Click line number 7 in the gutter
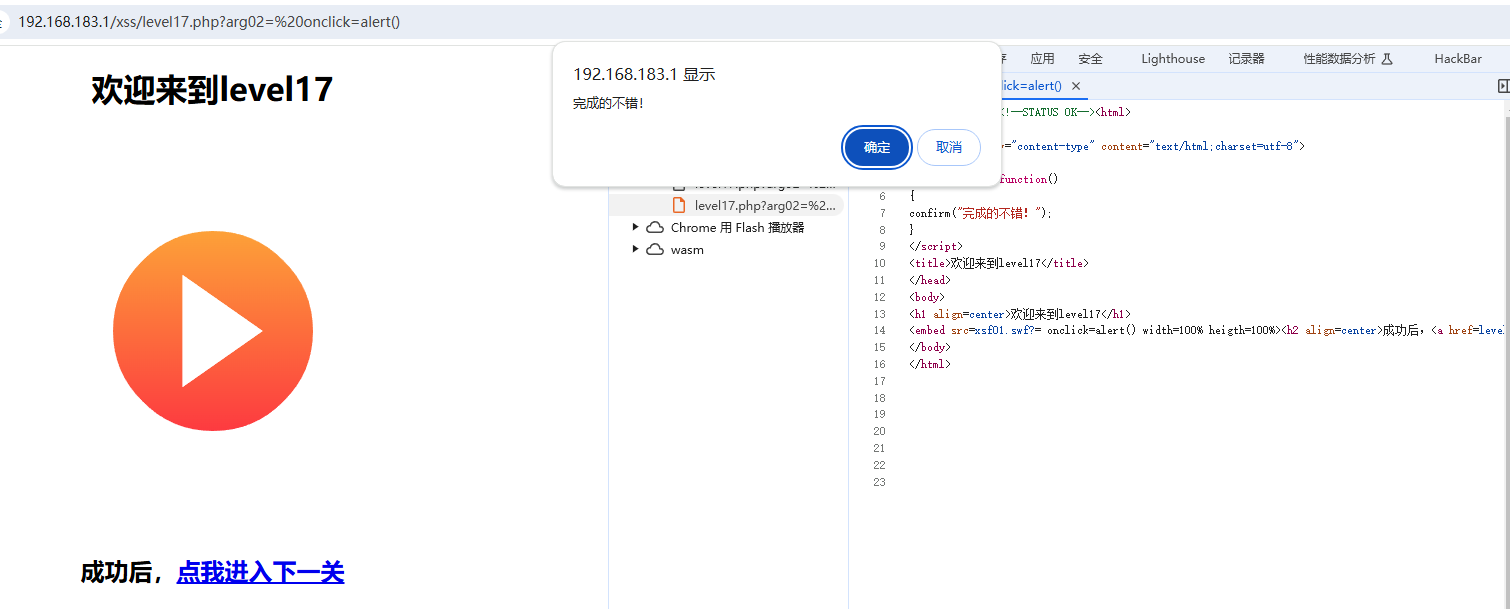 pos(883,213)
